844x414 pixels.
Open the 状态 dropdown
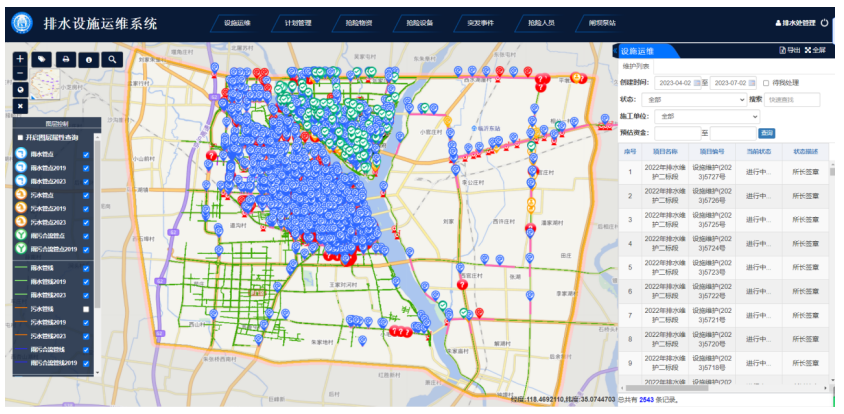tap(692, 100)
